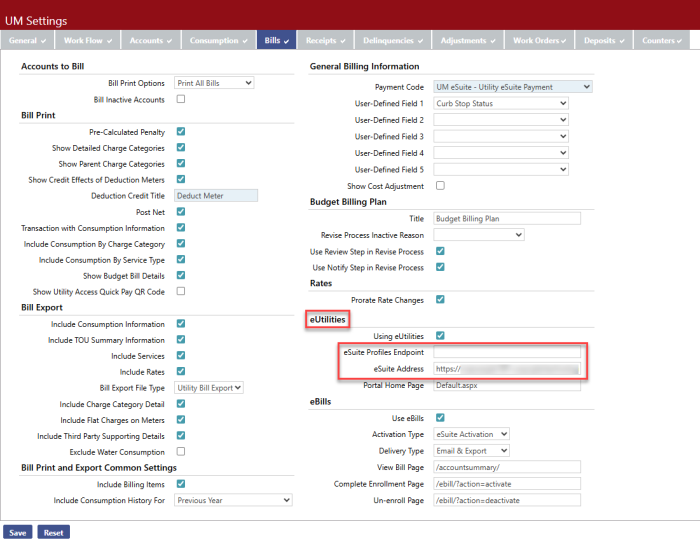Uncheck Using eUtilities checkbox
This screenshot has width=700, height=540.
point(440,336)
